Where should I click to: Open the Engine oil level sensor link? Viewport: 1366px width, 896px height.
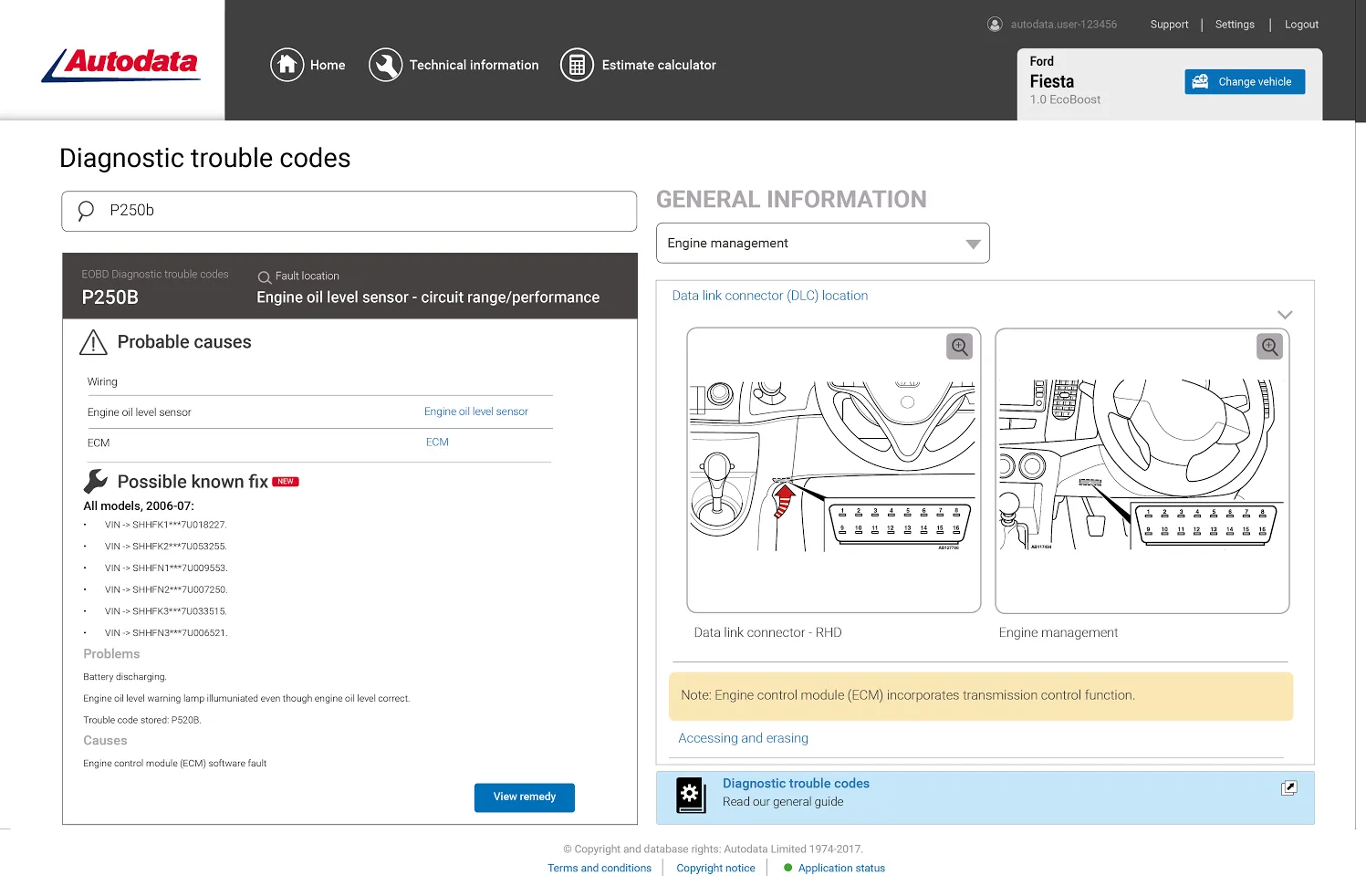coord(475,412)
